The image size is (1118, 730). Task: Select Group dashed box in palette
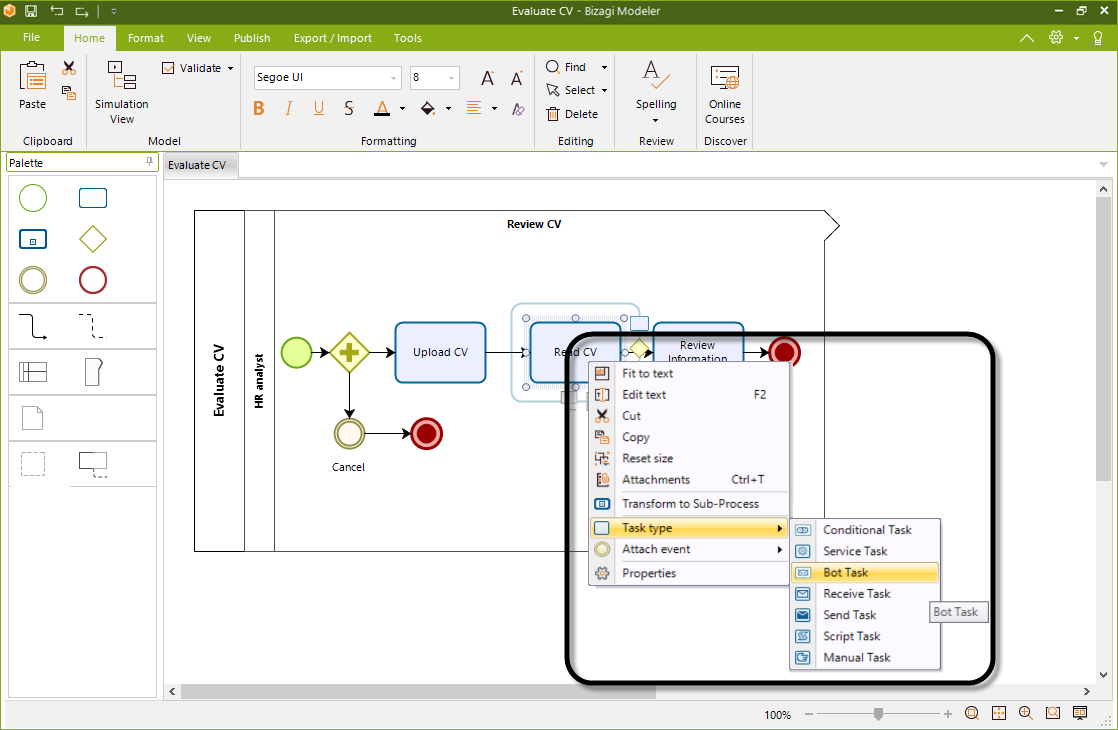click(x=33, y=464)
